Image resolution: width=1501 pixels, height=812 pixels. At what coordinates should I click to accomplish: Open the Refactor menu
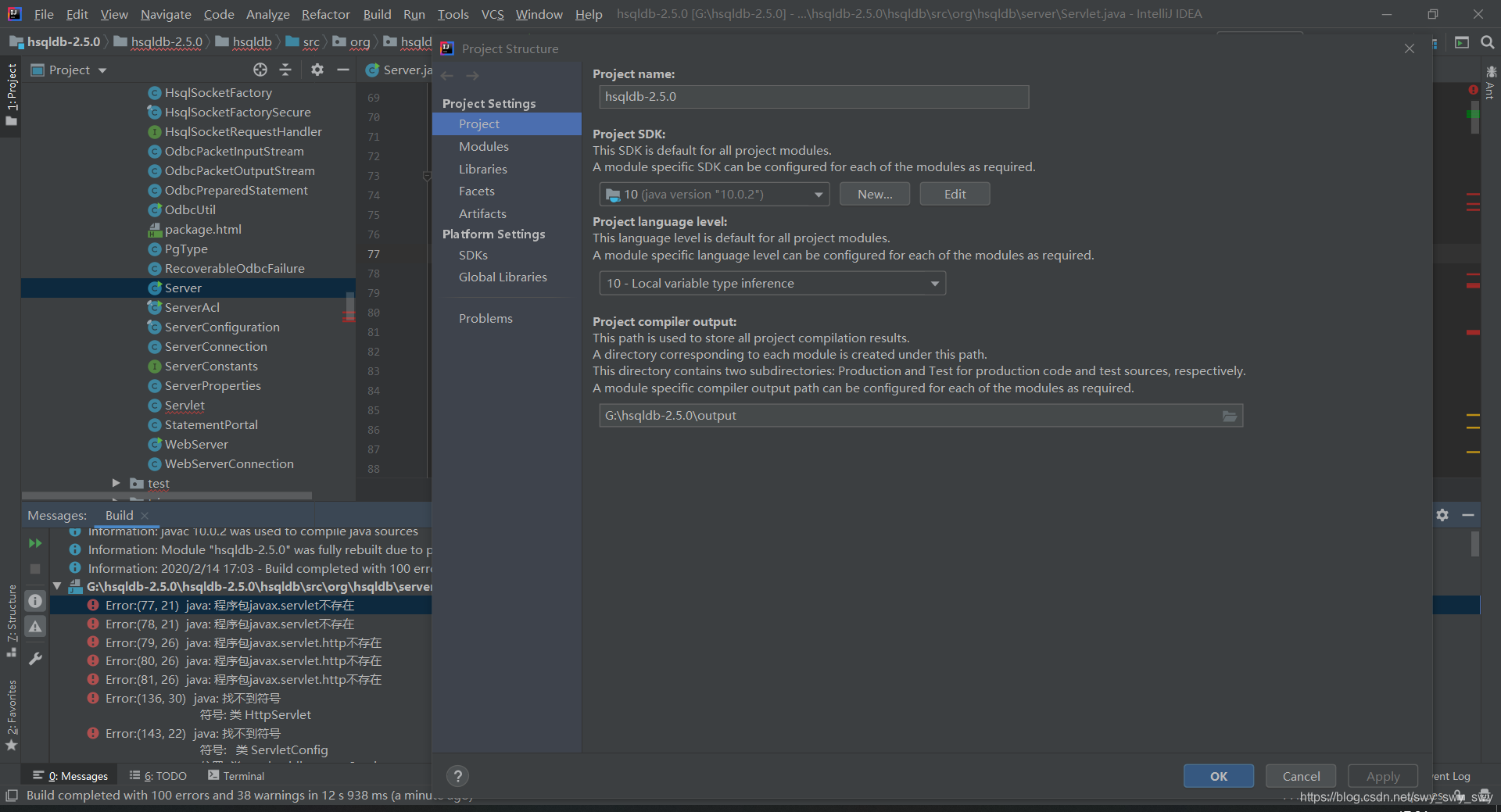[x=325, y=14]
